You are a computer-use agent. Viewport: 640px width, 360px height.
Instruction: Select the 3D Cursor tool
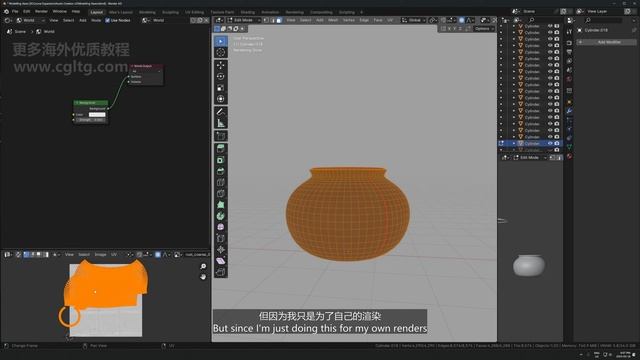point(221,52)
